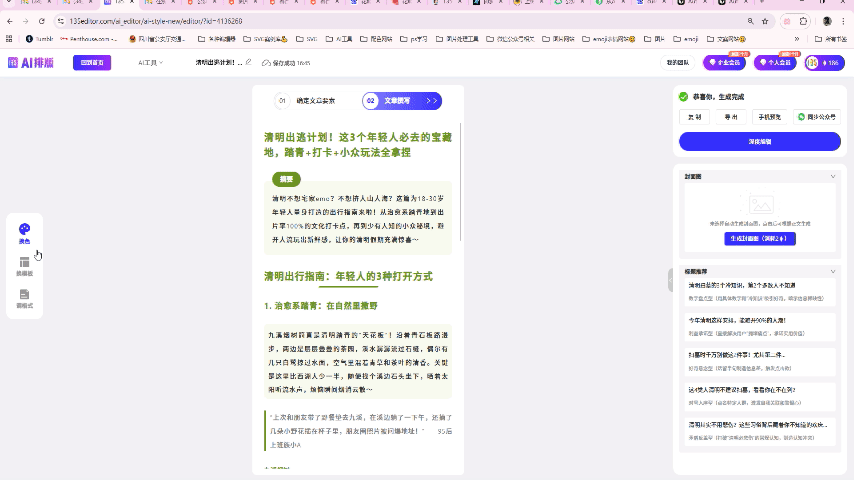Click the 导出 export button
854x480 pixels.
point(731,117)
